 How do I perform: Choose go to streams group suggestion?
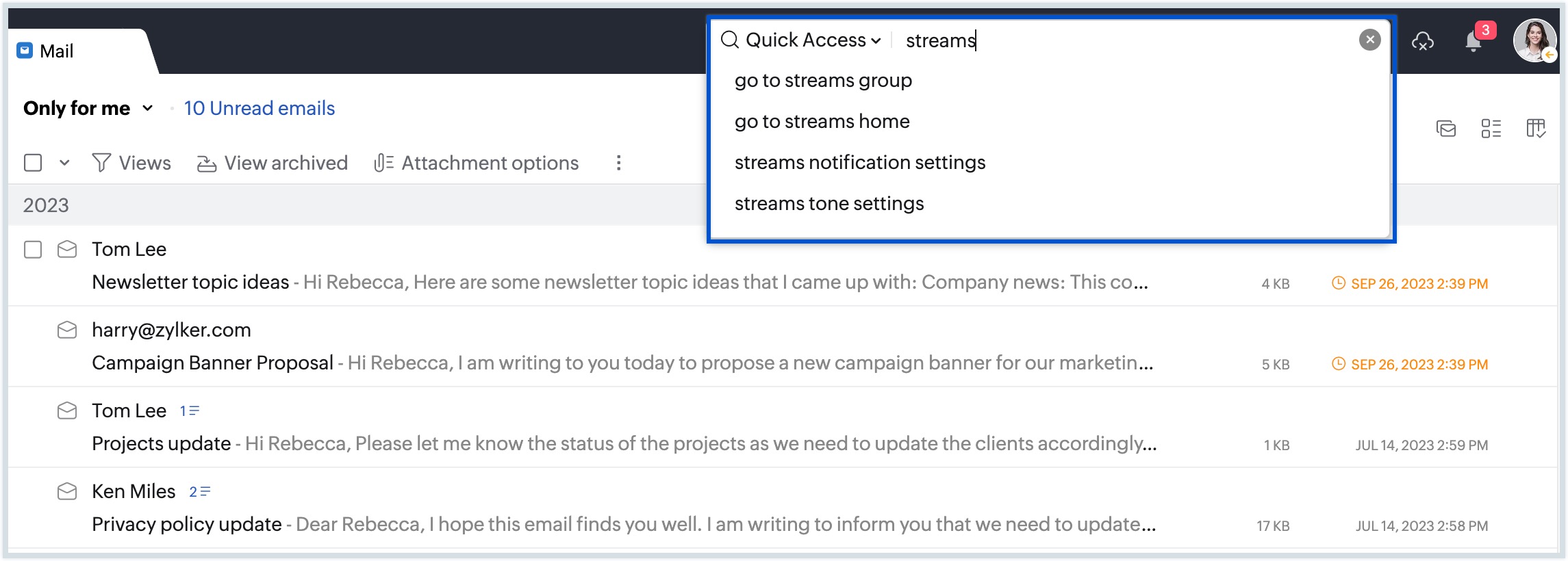(823, 81)
